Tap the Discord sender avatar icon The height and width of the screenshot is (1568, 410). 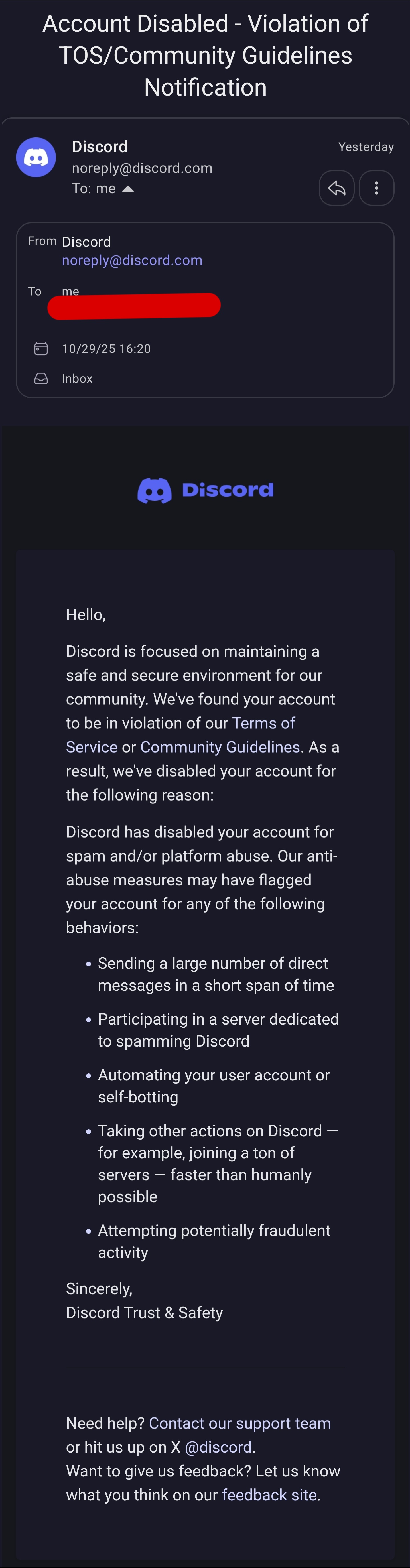(x=36, y=157)
